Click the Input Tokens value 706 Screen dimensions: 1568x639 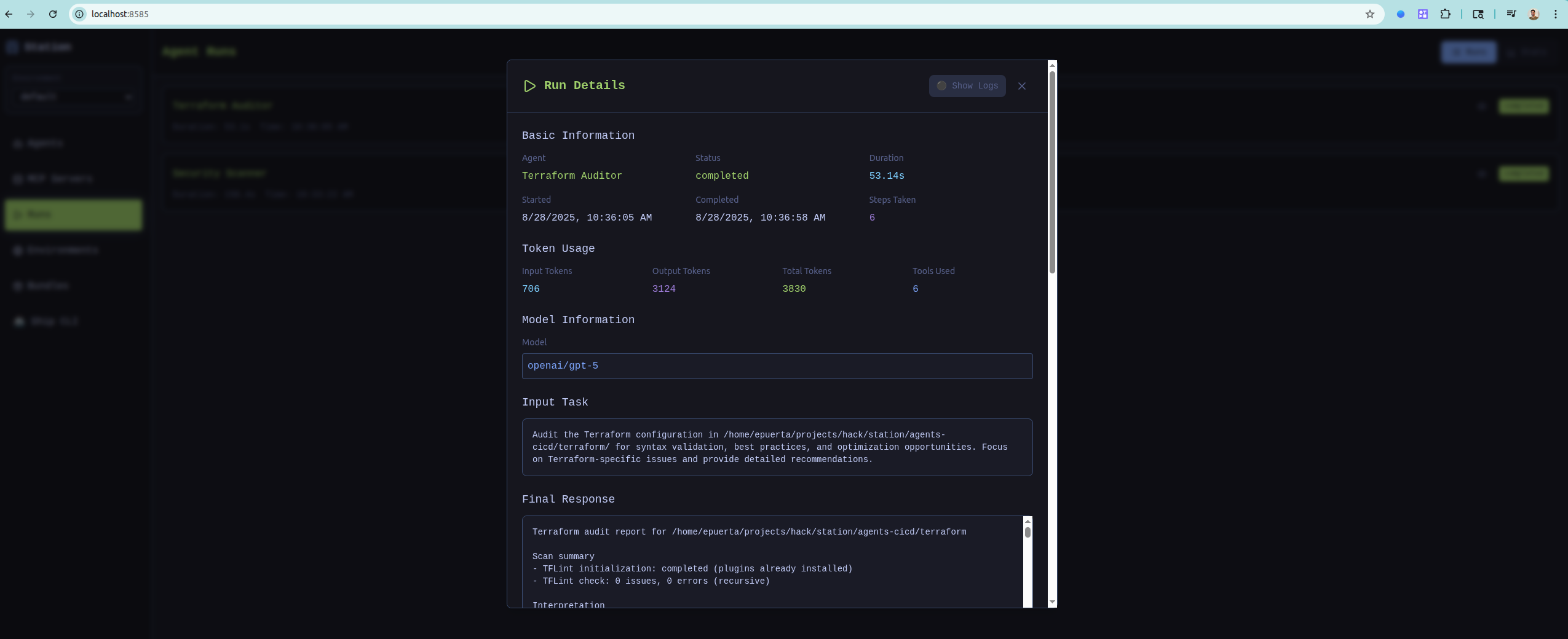pyautogui.click(x=531, y=289)
